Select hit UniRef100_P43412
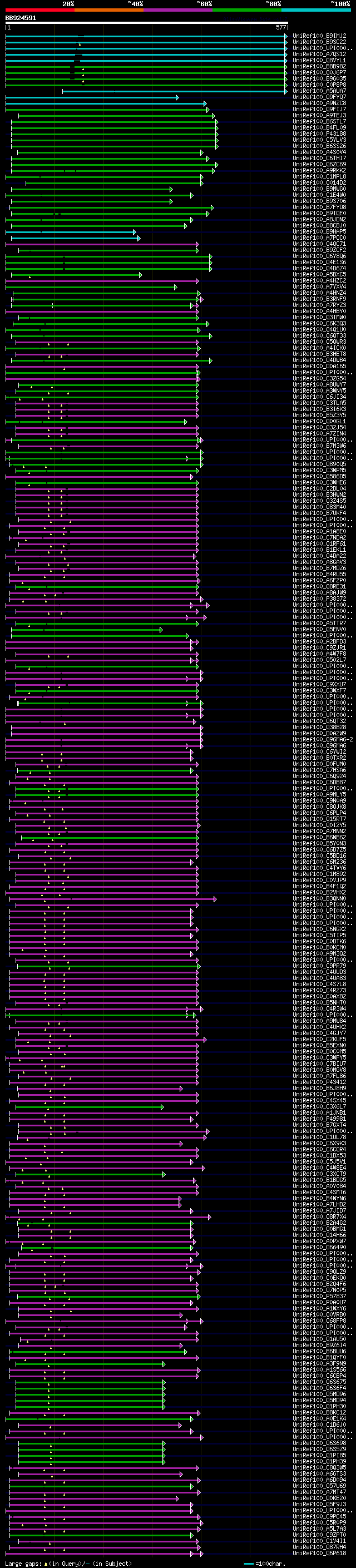Image resolution: width=356 pixels, height=1568 pixels. [319, 1082]
